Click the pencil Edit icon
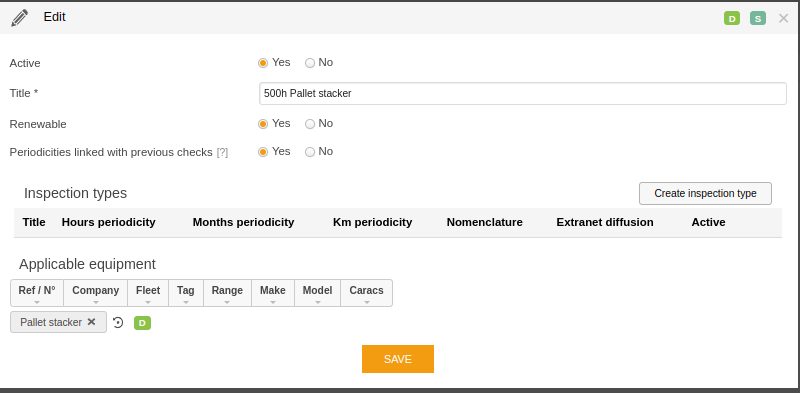 (x=19, y=18)
